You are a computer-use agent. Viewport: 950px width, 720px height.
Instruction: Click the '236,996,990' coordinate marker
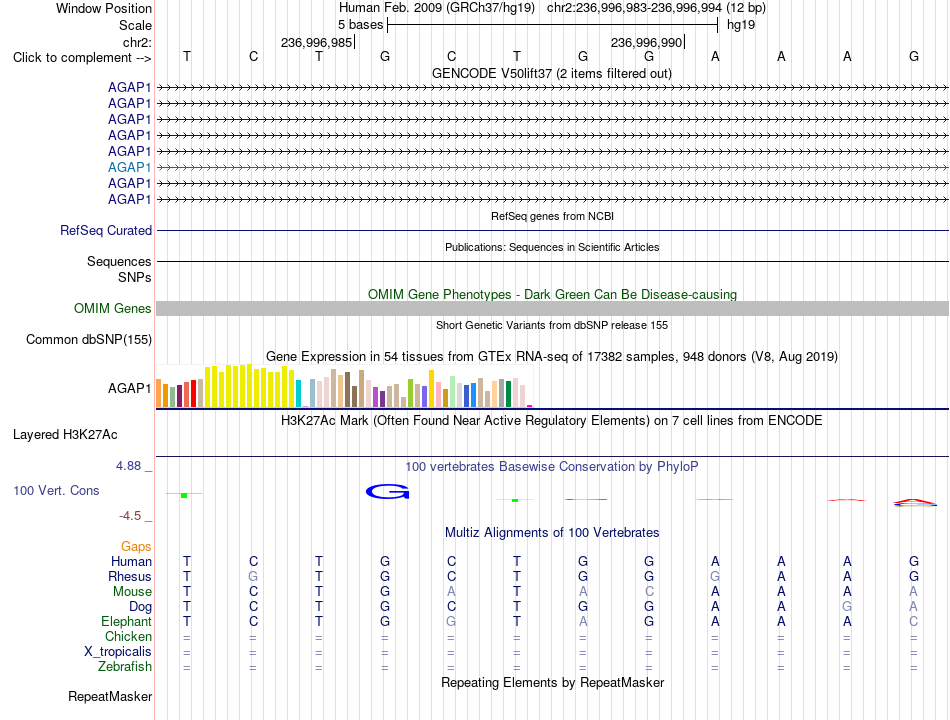(646, 42)
